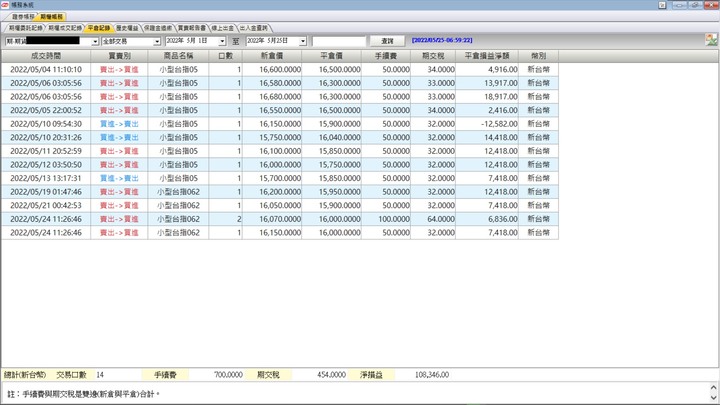
Task: Click the small pin button beside minimize
Action: (663, 5)
